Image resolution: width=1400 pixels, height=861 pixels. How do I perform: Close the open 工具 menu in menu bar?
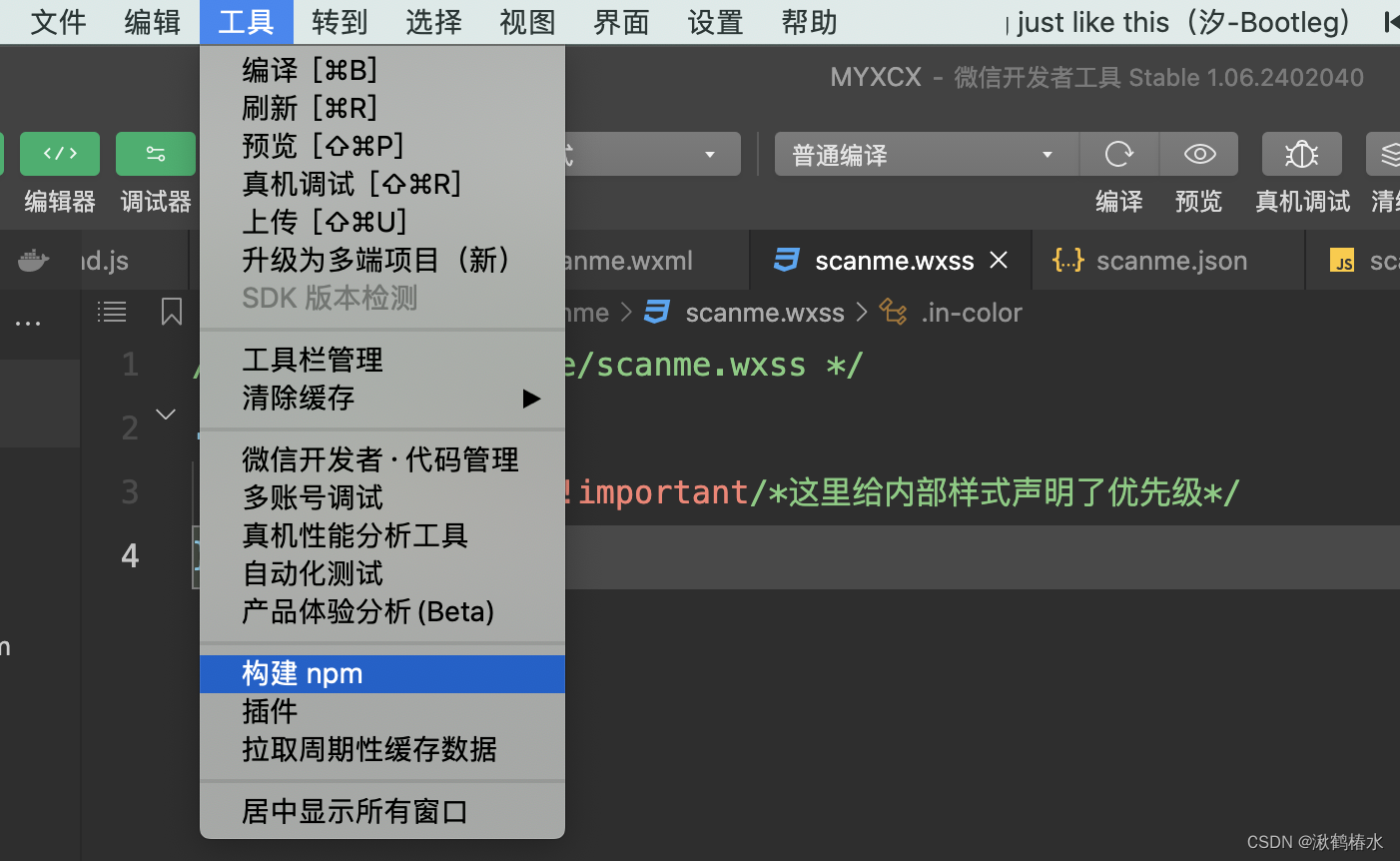point(246,22)
